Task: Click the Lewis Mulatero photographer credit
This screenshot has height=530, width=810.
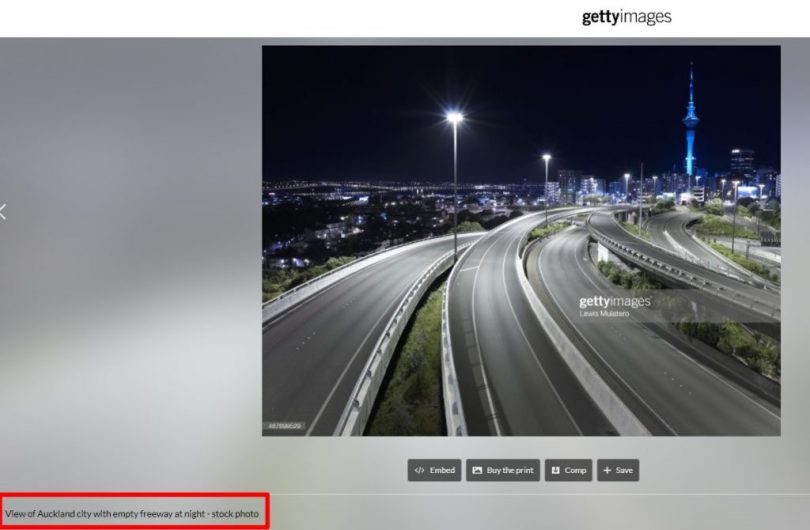Action: 606,313
